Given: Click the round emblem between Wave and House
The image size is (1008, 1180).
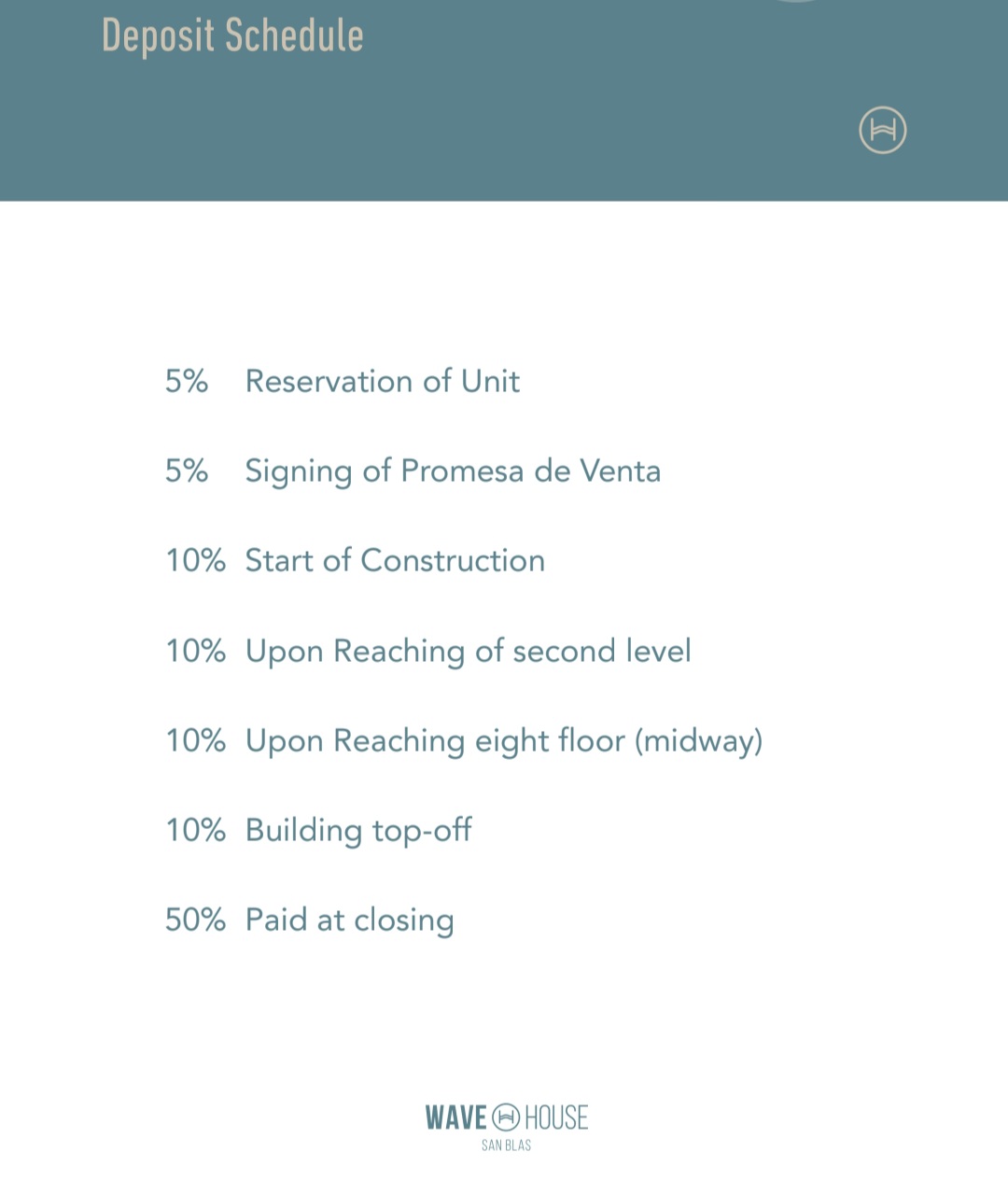Looking at the screenshot, I should tap(506, 1117).
